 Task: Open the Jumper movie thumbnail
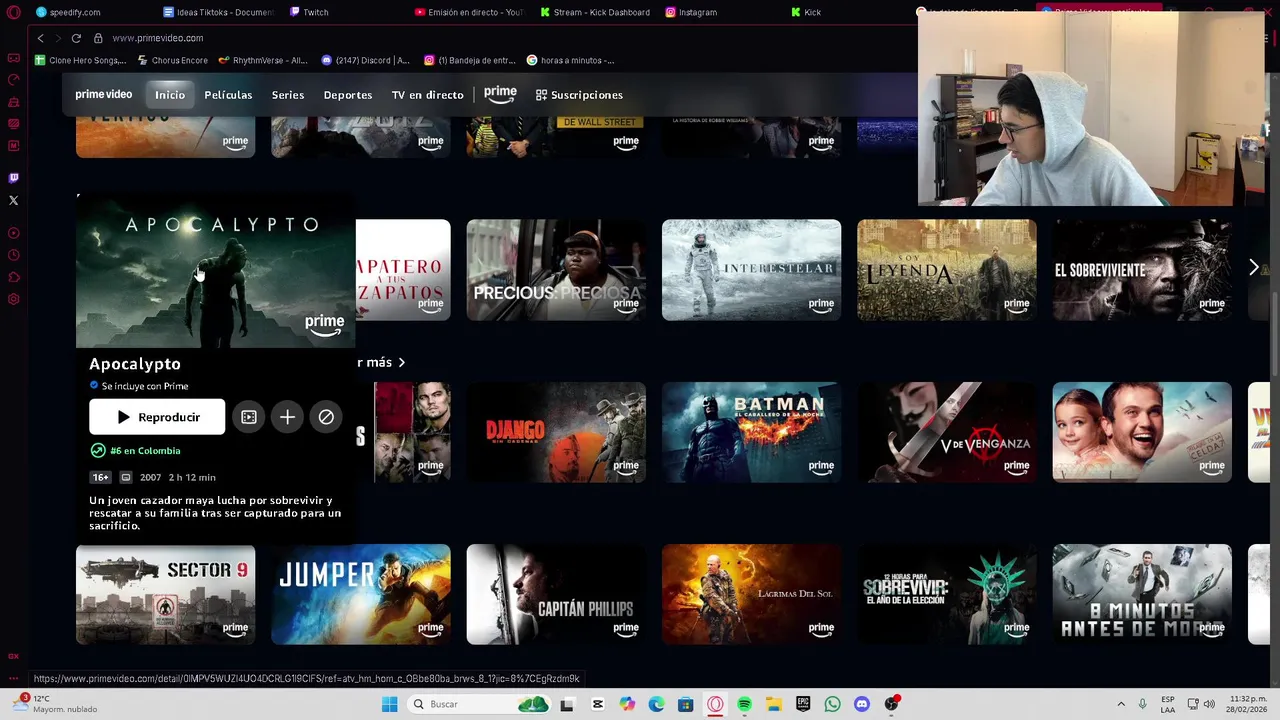(x=361, y=595)
